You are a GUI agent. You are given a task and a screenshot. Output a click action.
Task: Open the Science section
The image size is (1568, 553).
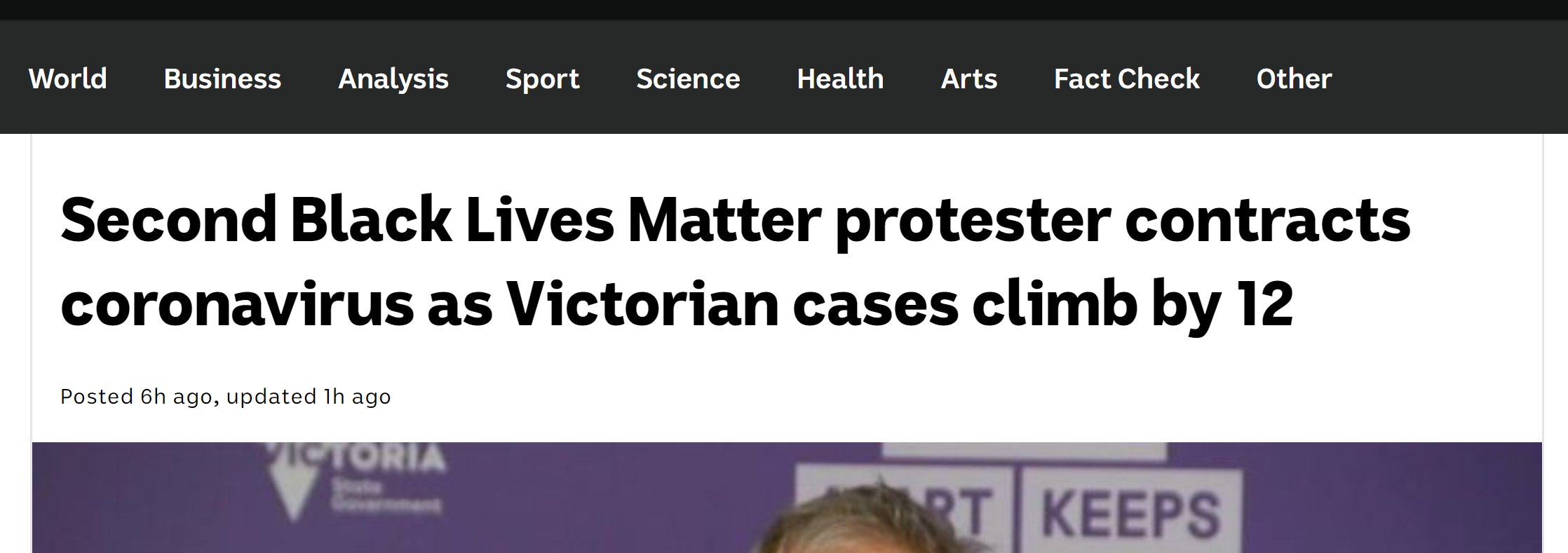[688, 79]
